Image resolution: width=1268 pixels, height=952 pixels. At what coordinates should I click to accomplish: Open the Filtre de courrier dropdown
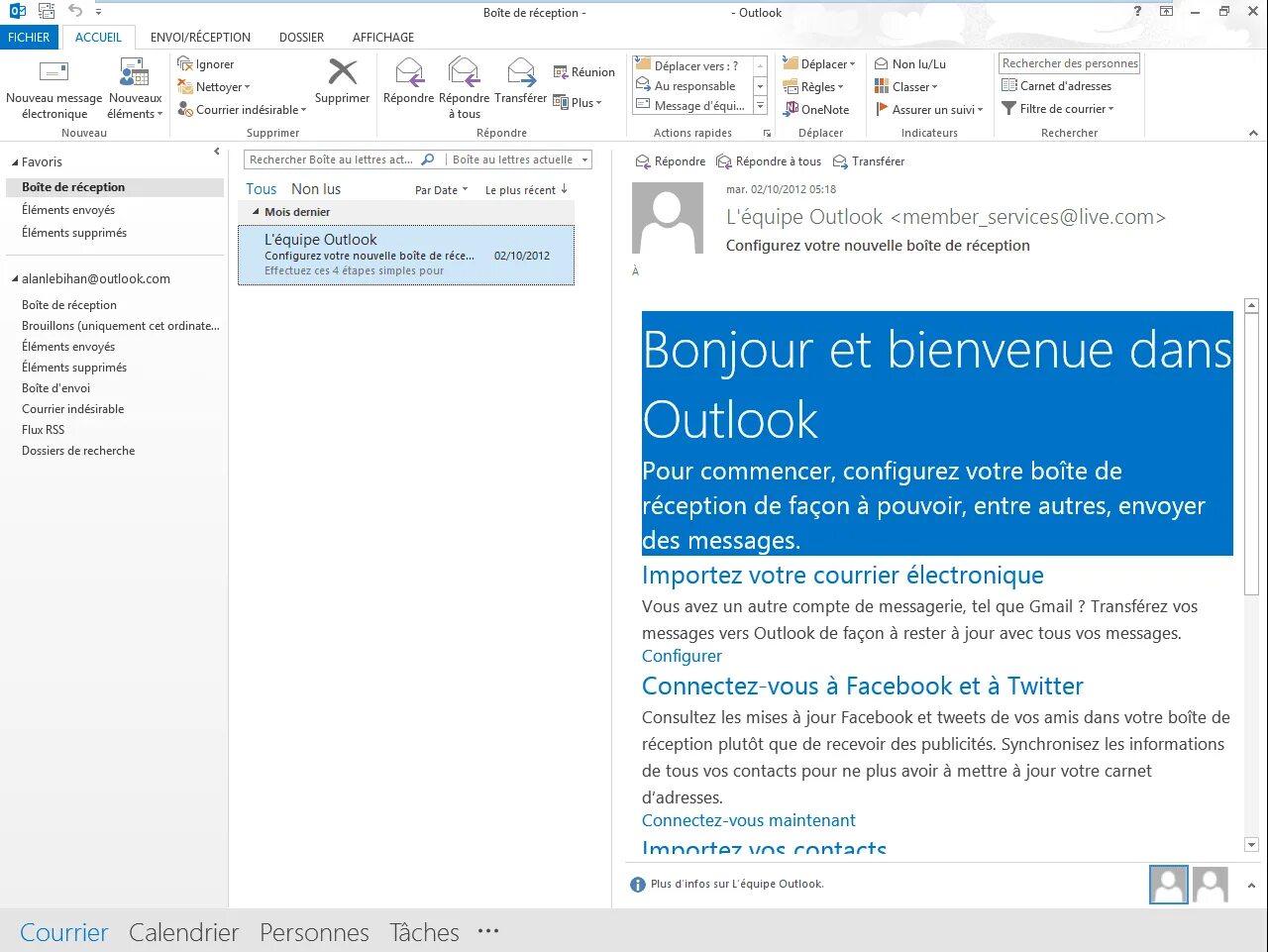(x=1058, y=109)
